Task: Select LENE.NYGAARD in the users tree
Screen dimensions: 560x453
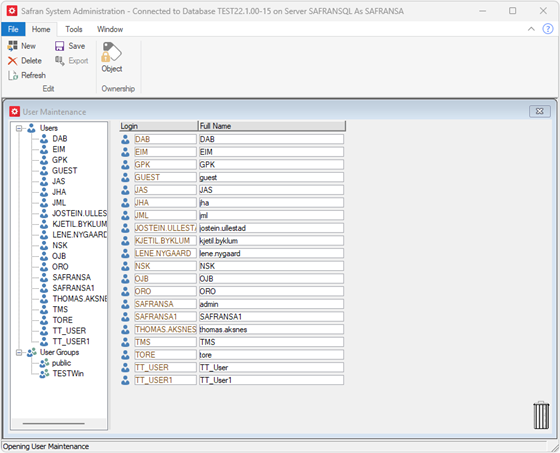Action: click(x=79, y=235)
